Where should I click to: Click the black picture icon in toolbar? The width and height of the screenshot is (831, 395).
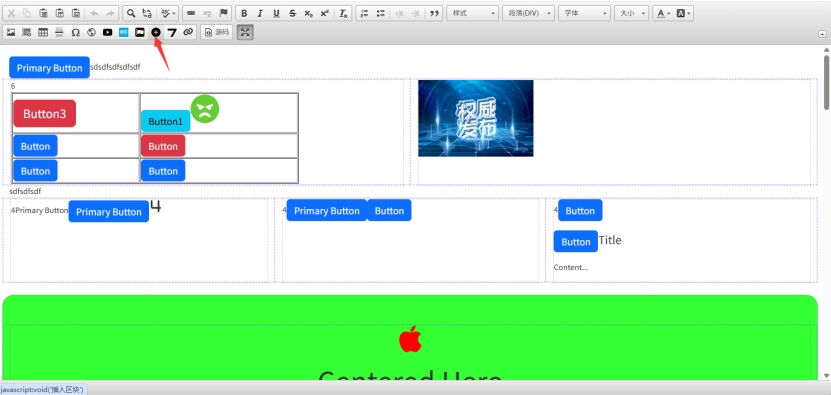coord(139,32)
